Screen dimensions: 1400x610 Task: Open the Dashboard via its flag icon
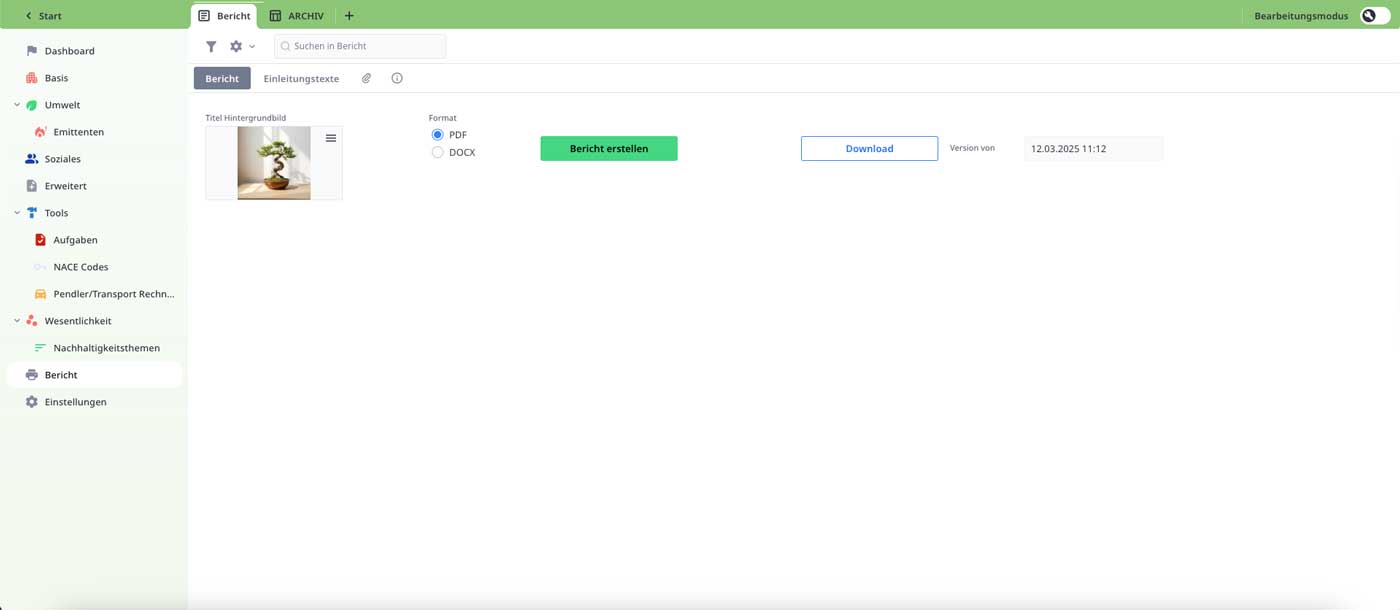[30, 50]
